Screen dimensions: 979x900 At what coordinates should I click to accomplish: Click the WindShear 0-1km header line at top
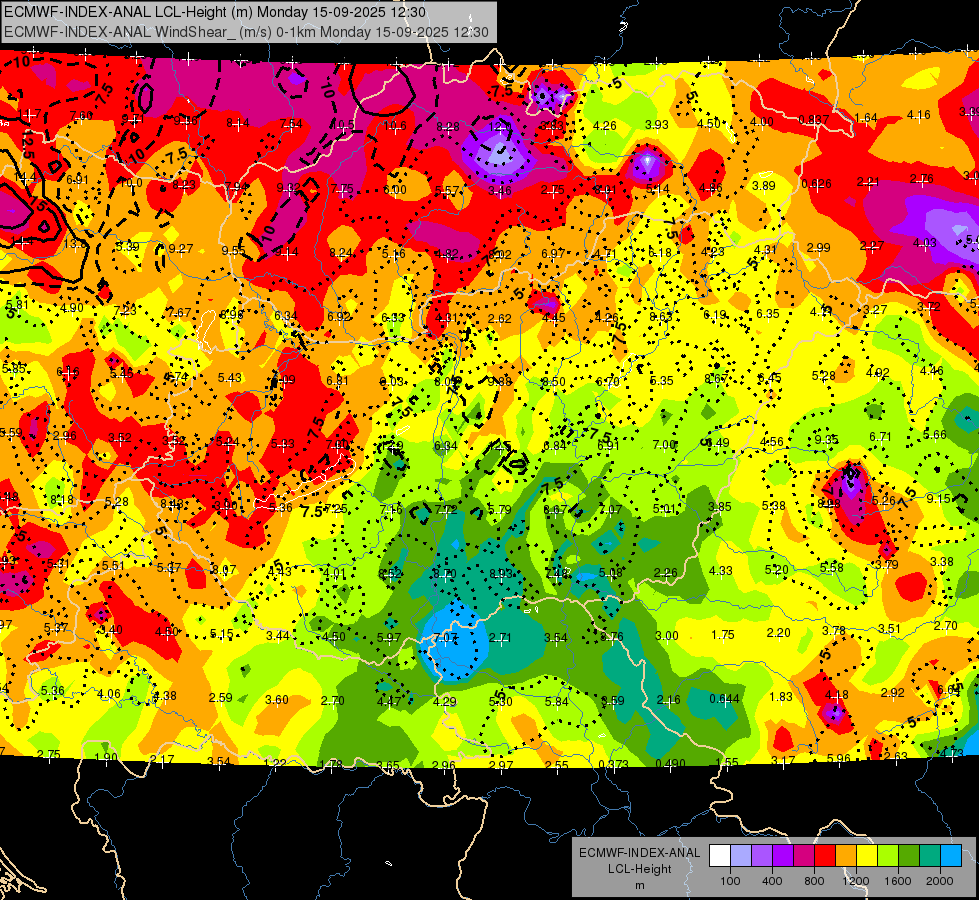(x=246, y=31)
